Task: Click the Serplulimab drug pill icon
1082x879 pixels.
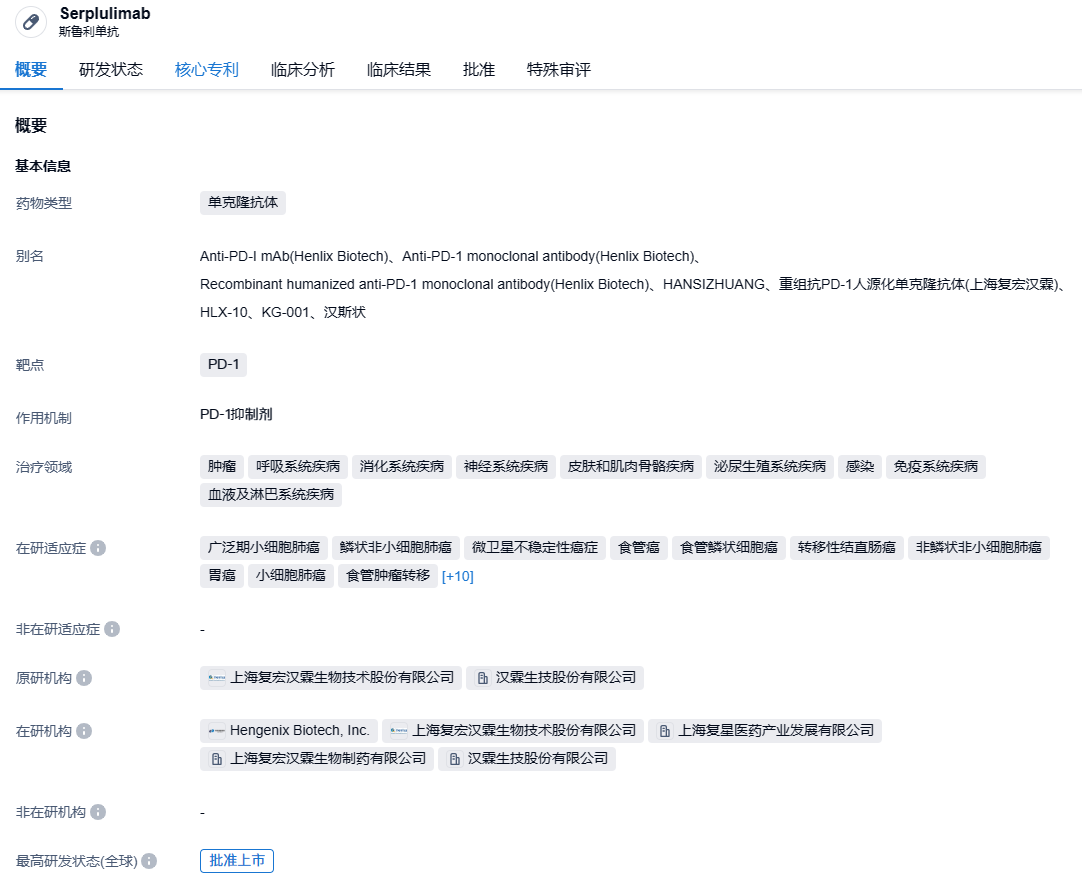Action: pyautogui.click(x=31, y=22)
